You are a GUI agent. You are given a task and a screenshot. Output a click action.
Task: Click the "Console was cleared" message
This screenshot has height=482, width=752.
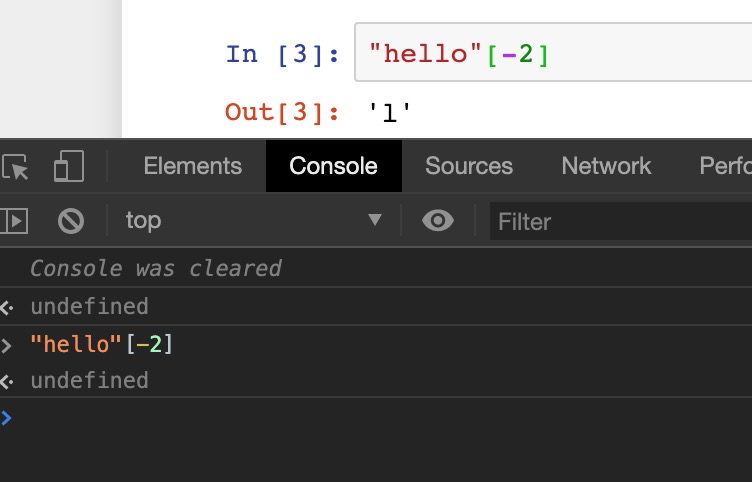point(156,268)
